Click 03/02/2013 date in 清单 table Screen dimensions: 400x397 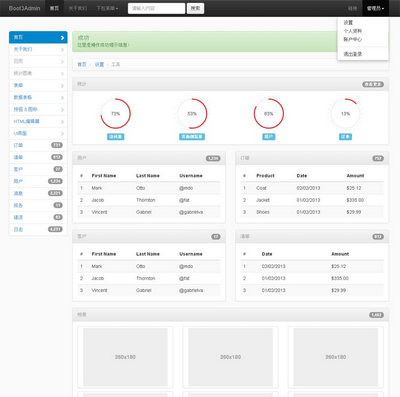coord(273,266)
